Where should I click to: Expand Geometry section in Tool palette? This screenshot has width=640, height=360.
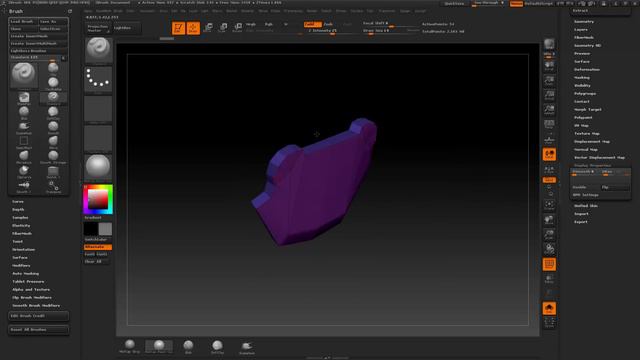(x=584, y=22)
